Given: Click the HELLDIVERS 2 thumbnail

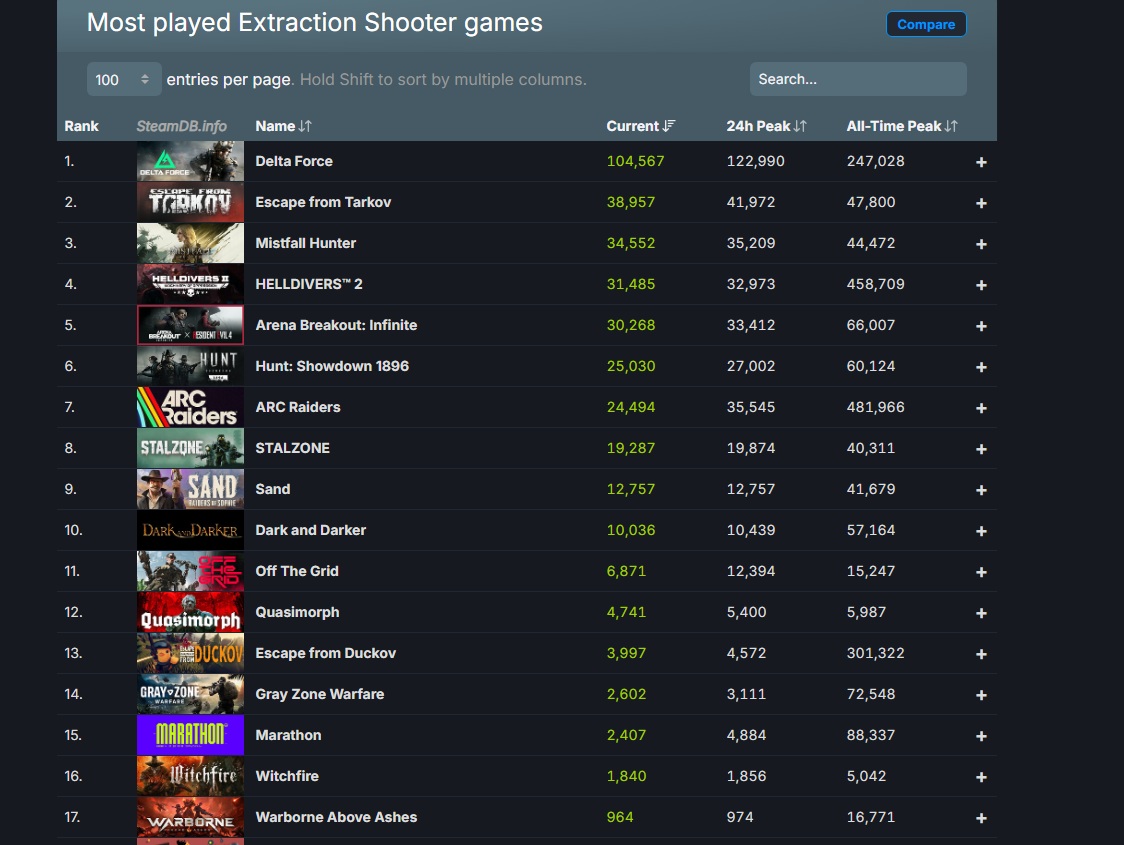Looking at the screenshot, I should point(190,284).
